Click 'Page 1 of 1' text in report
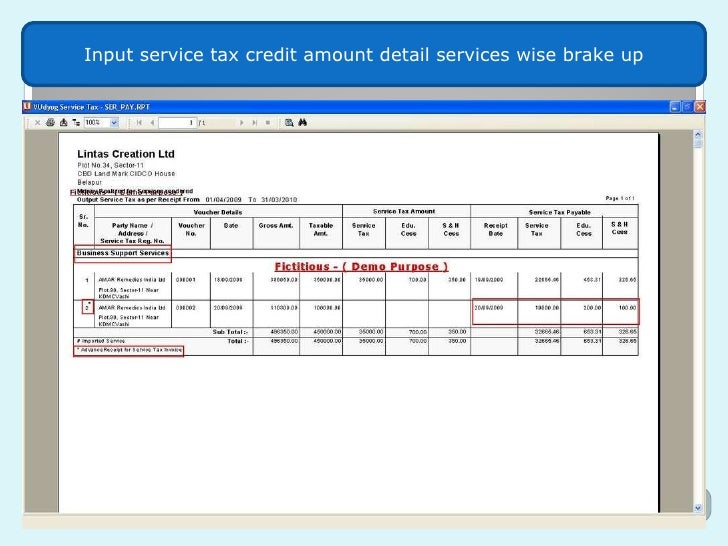Image resolution: width=728 pixels, height=546 pixels. click(620, 198)
